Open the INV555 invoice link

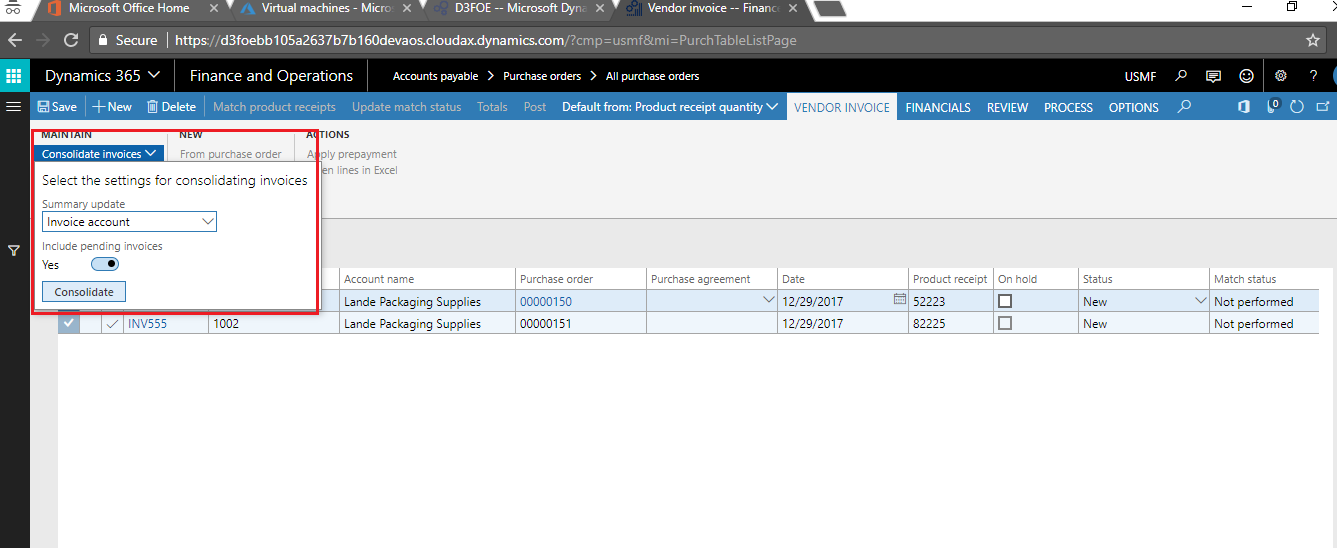147,324
